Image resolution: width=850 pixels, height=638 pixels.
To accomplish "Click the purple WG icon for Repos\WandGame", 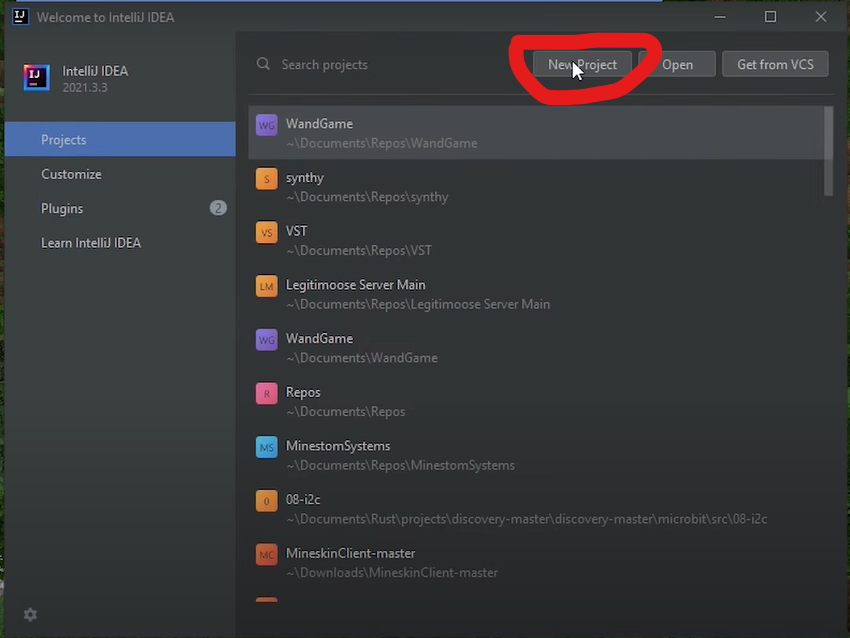I will 267,125.
